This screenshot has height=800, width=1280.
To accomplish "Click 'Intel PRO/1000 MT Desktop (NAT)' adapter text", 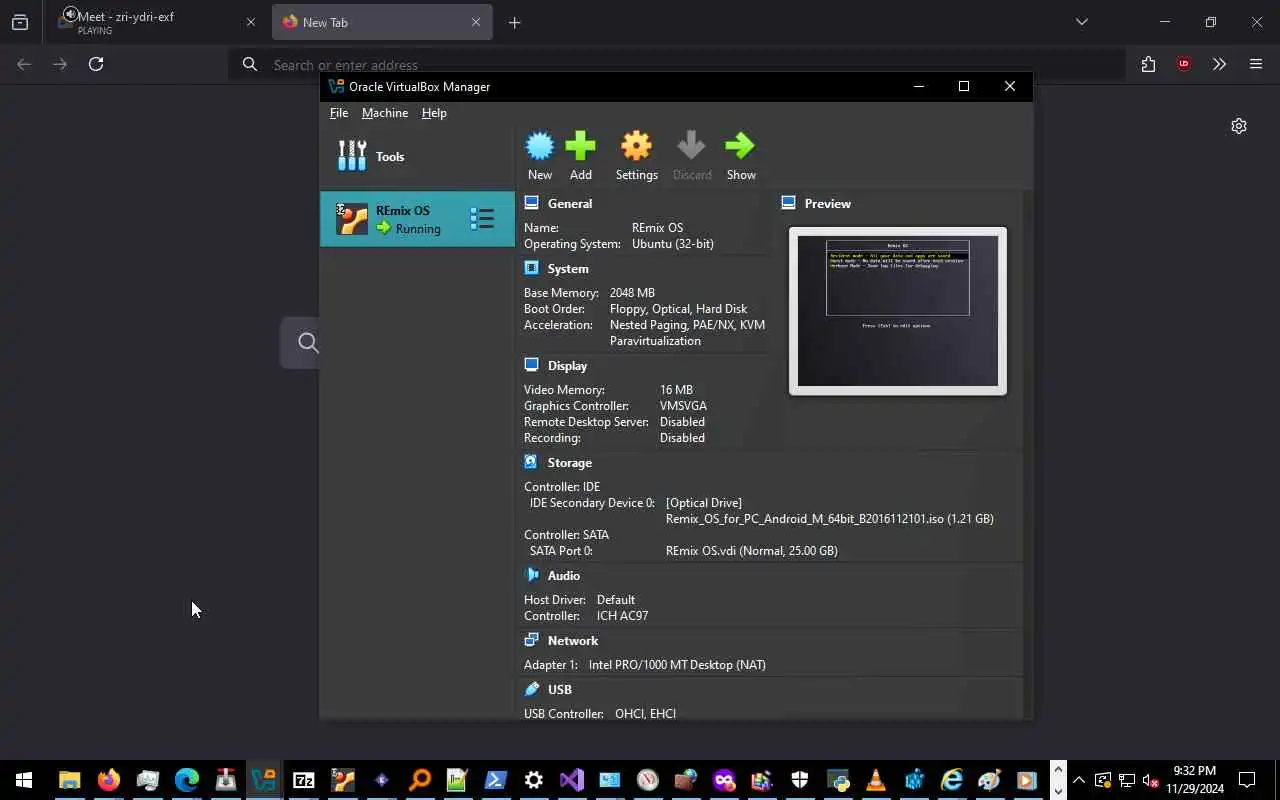I will [677, 665].
